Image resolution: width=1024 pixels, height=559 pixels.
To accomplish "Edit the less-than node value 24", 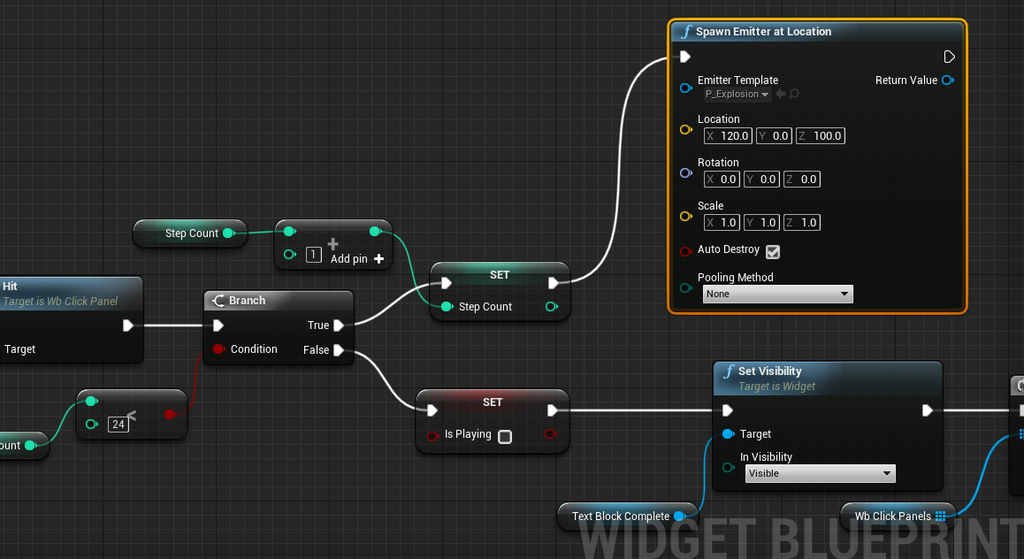I will (118, 424).
